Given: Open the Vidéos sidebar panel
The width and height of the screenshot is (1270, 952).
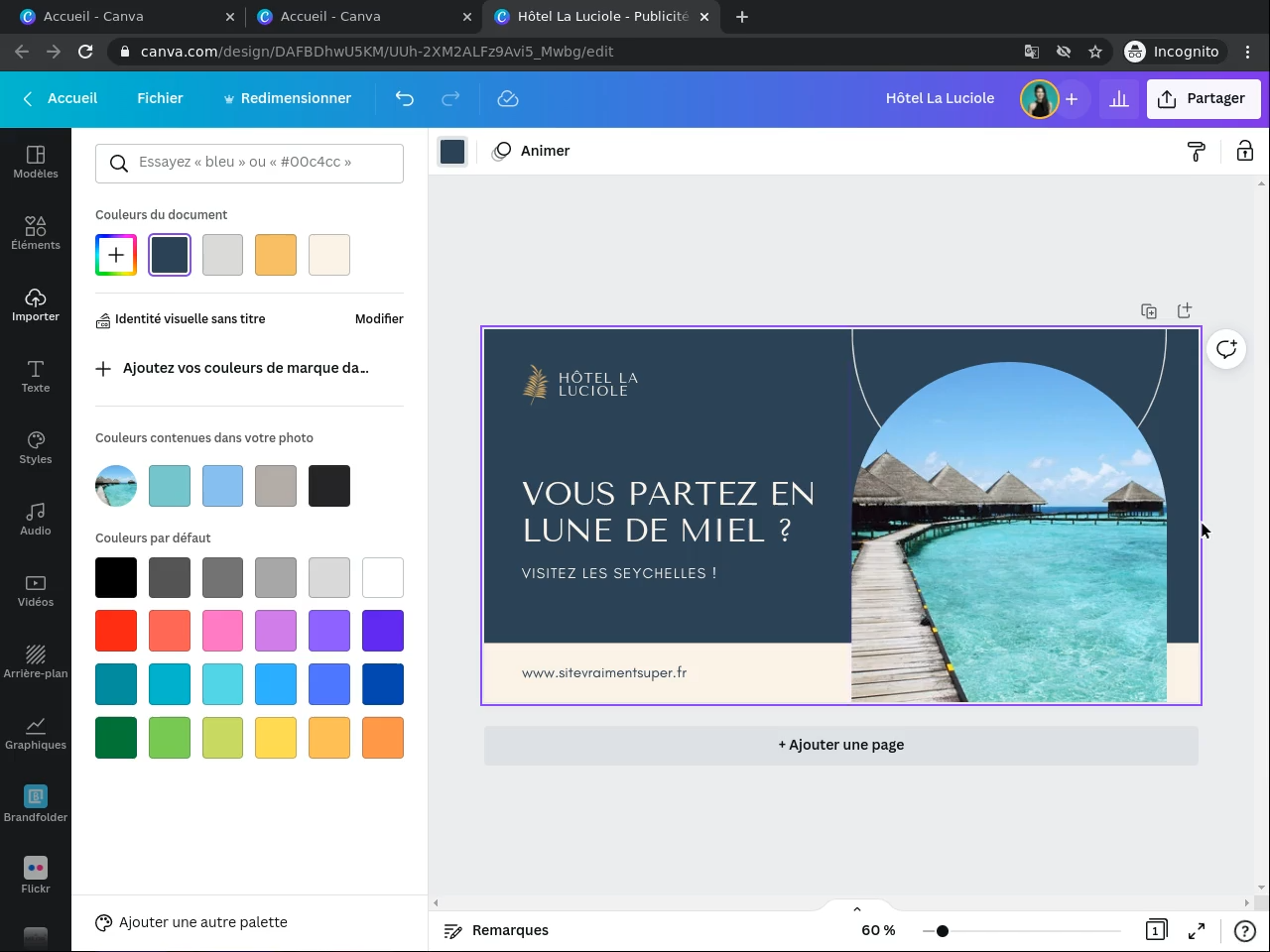Looking at the screenshot, I should tap(36, 591).
